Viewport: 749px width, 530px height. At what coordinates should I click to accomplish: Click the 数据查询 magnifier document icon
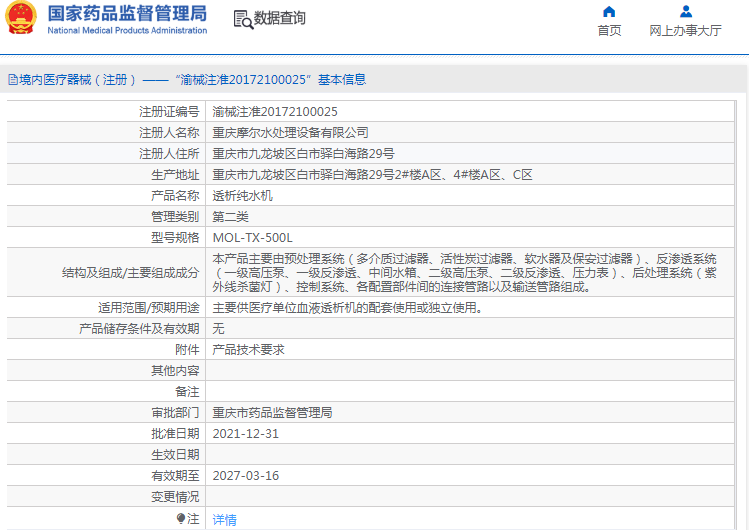pos(242,19)
